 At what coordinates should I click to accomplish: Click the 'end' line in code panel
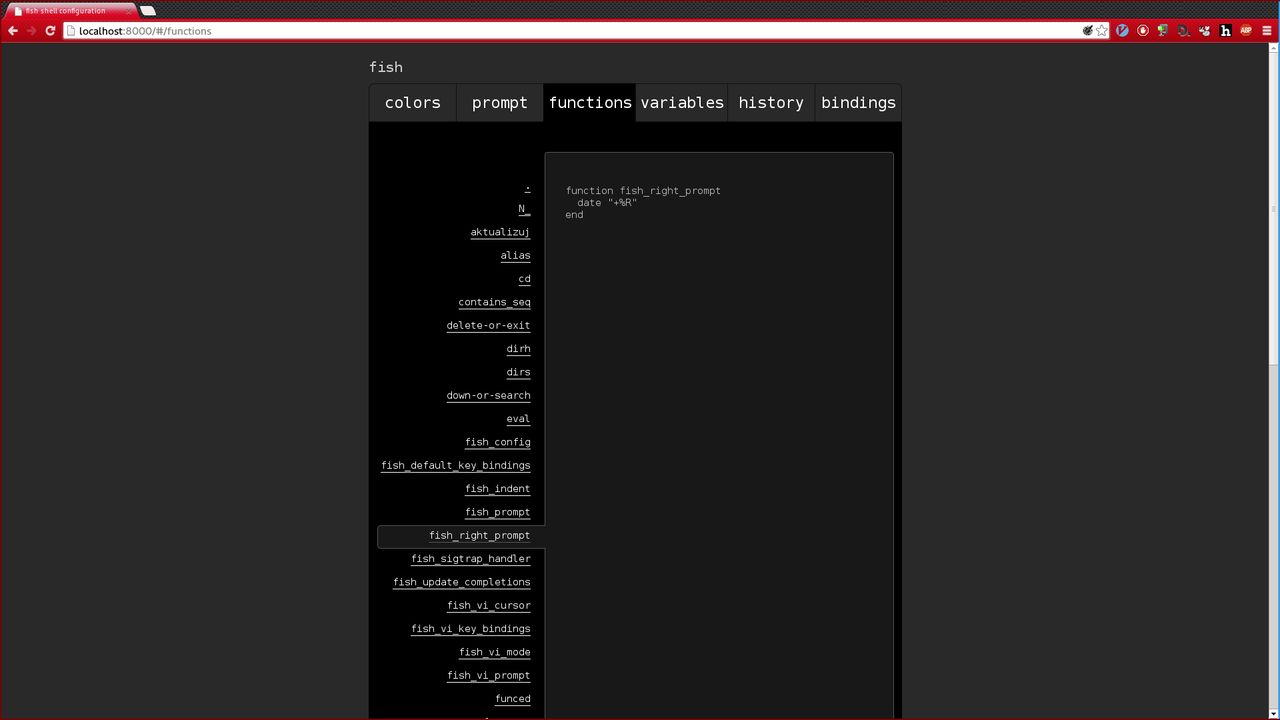point(574,215)
